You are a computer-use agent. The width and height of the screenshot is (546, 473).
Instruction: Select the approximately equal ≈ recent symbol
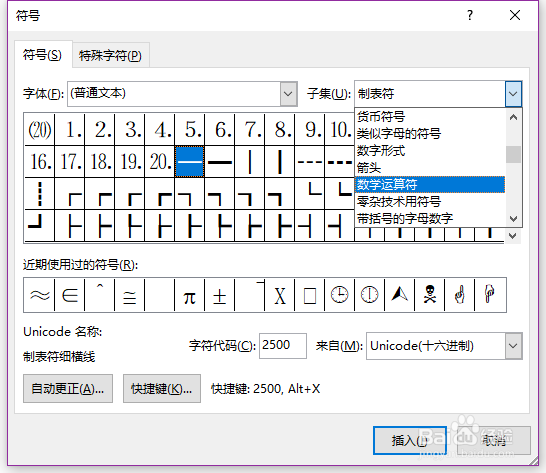tap(39, 295)
